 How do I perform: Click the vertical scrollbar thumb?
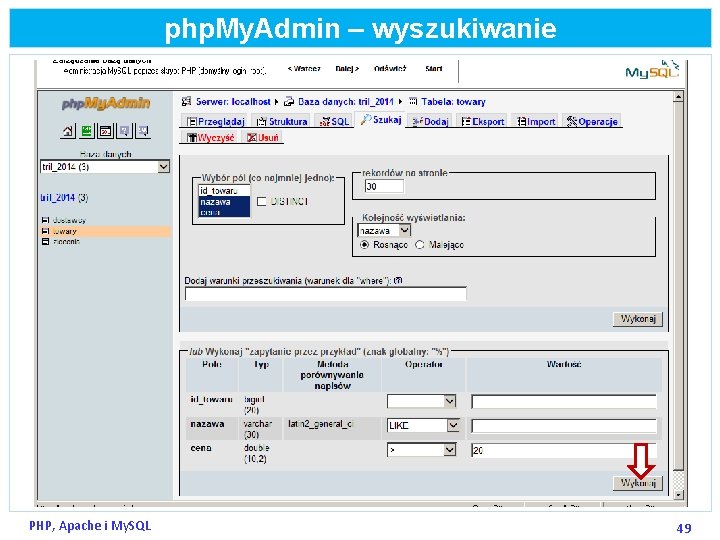pyautogui.click(x=678, y=286)
